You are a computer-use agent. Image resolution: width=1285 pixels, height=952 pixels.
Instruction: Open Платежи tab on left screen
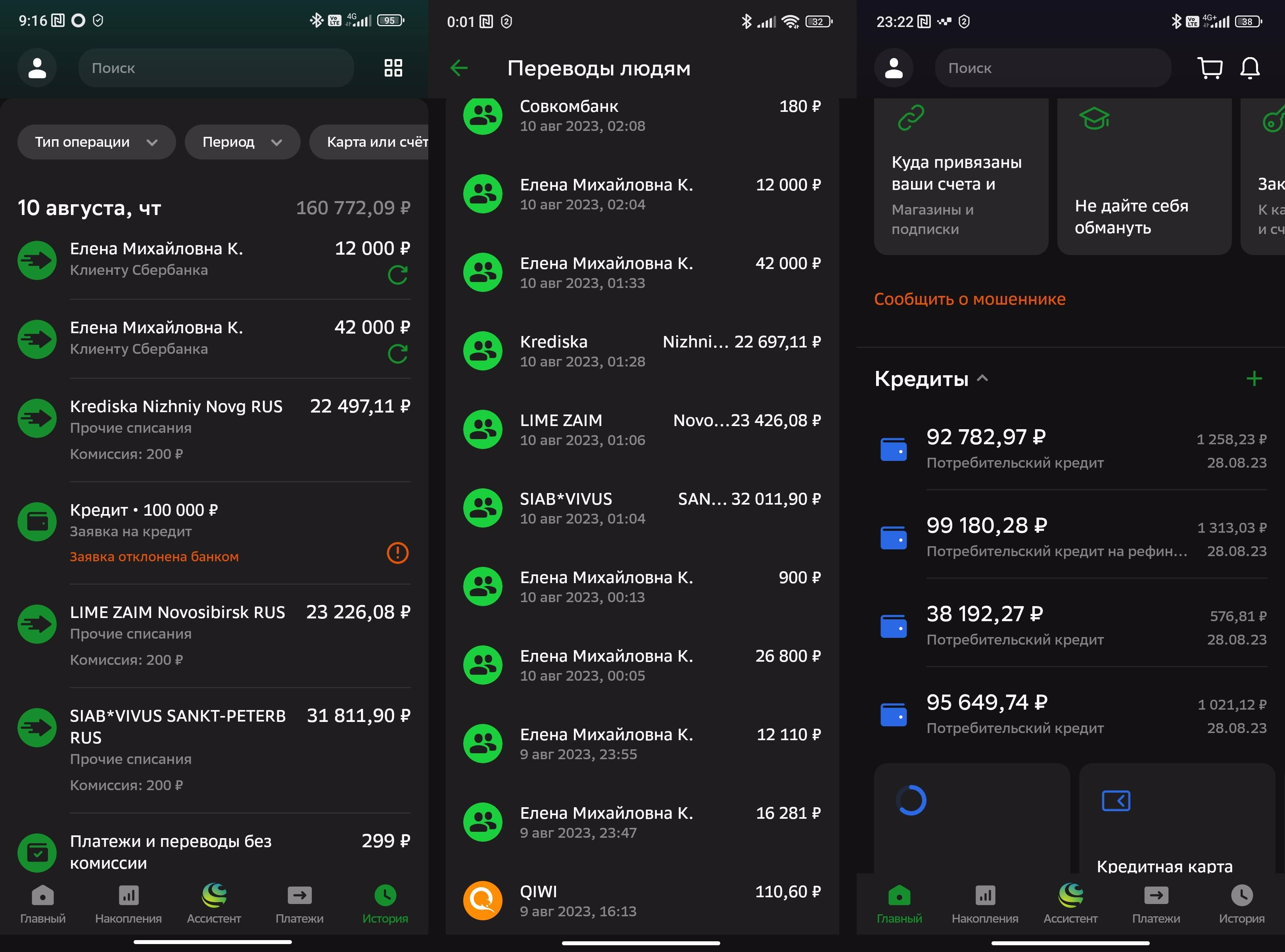300,905
